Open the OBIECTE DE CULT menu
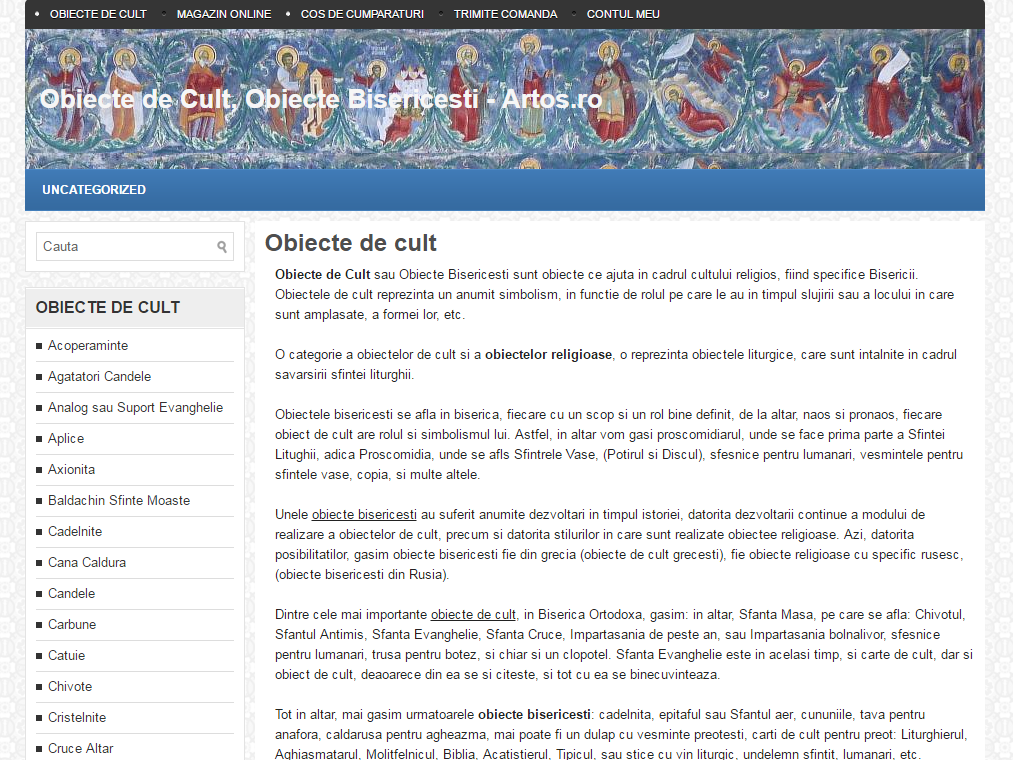This screenshot has width=1013, height=760. point(98,14)
